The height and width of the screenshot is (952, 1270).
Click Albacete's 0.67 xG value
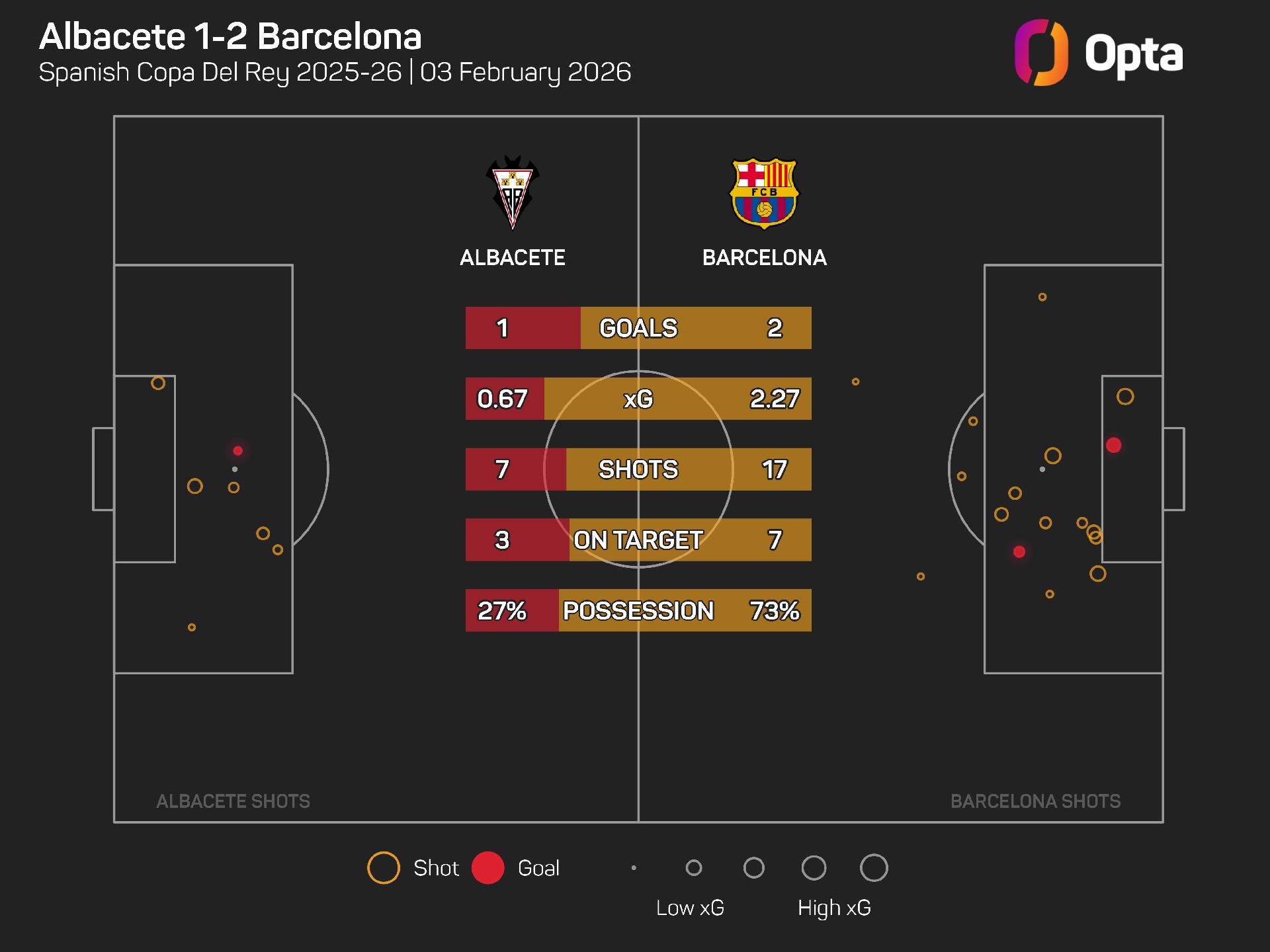[502, 399]
